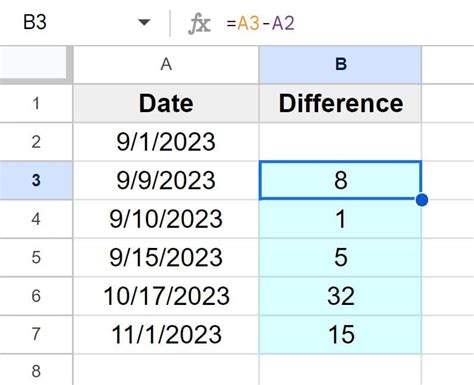Select row 3 header
Image resolution: width=474 pixels, height=385 pixels.
36,180
